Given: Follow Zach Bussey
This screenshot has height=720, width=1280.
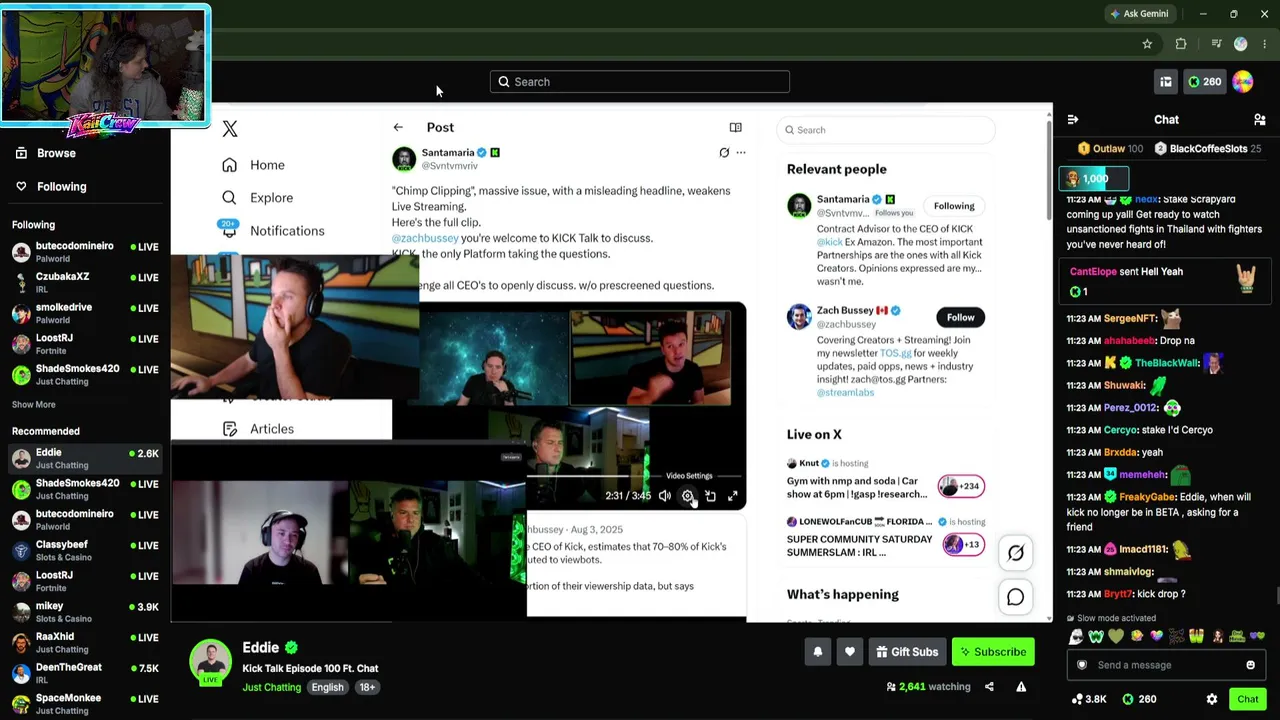Looking at the screenshot, I should coord(960,318).
